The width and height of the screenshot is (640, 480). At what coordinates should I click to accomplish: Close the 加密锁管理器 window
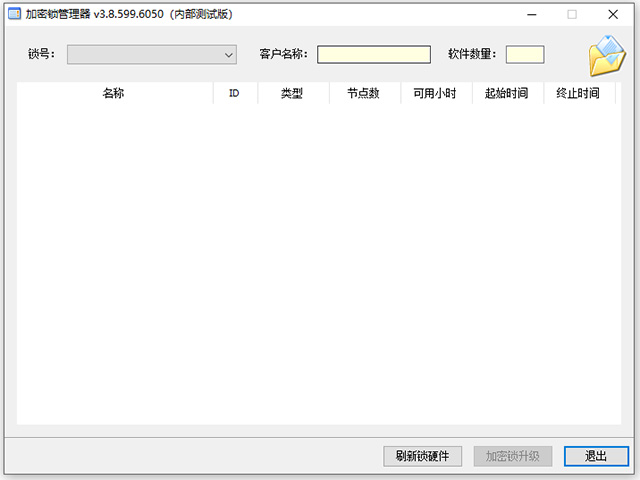pyautogui.click(x=613, y=14)
